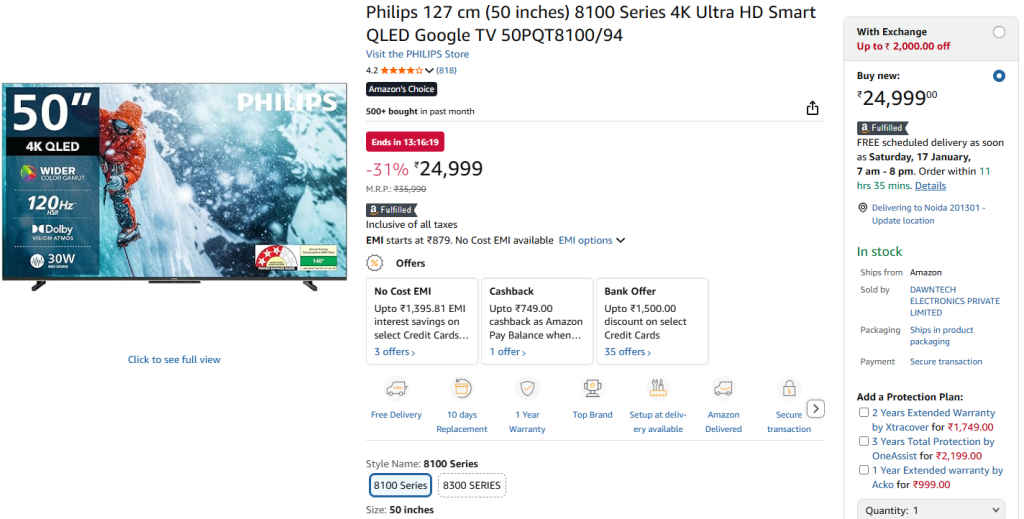Click the 1 Year Warranty shield icon

(527, 388)
